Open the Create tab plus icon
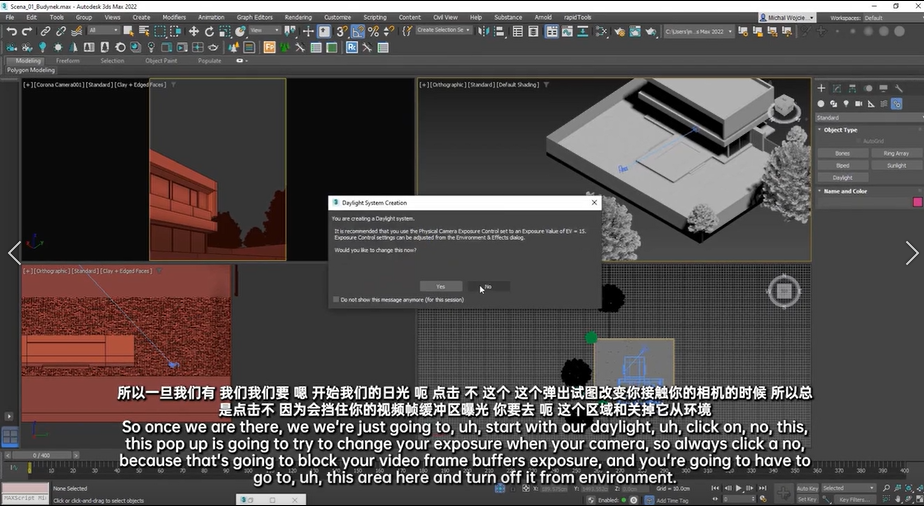Image resolution: width=924 pixels, height=506 pixels. coord(821,88)
